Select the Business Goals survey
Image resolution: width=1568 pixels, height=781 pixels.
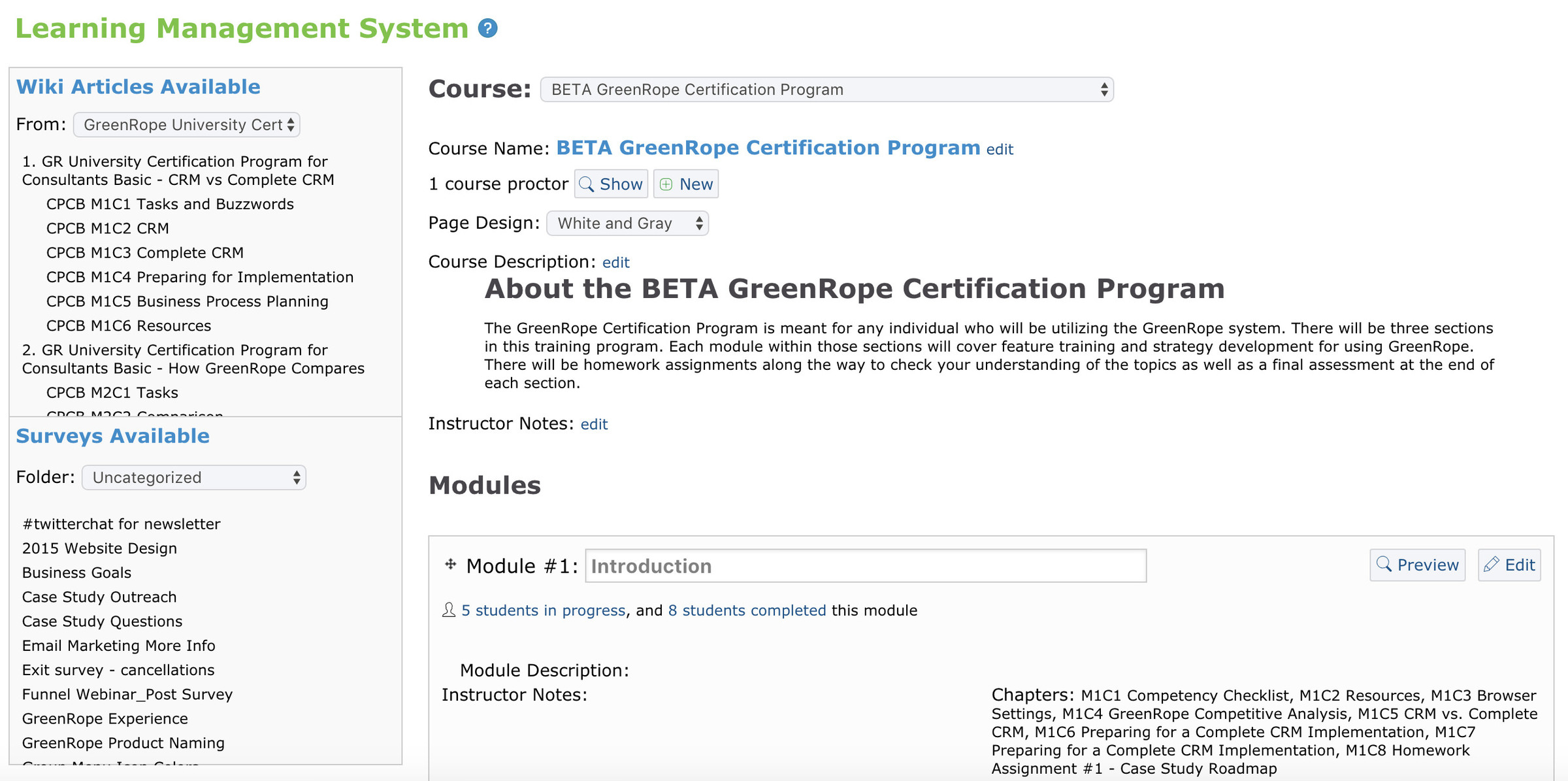click(x=76, y=573)
